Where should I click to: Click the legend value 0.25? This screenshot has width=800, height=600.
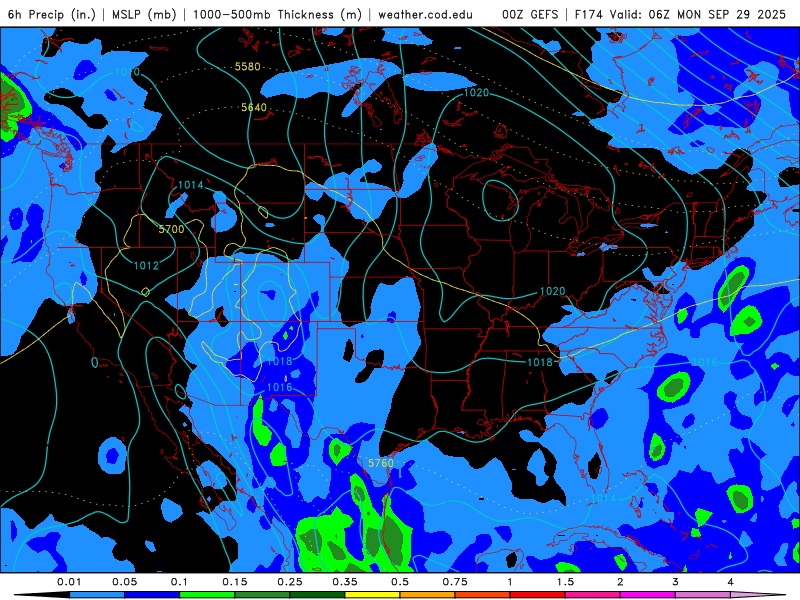click(x=290, y=582)
